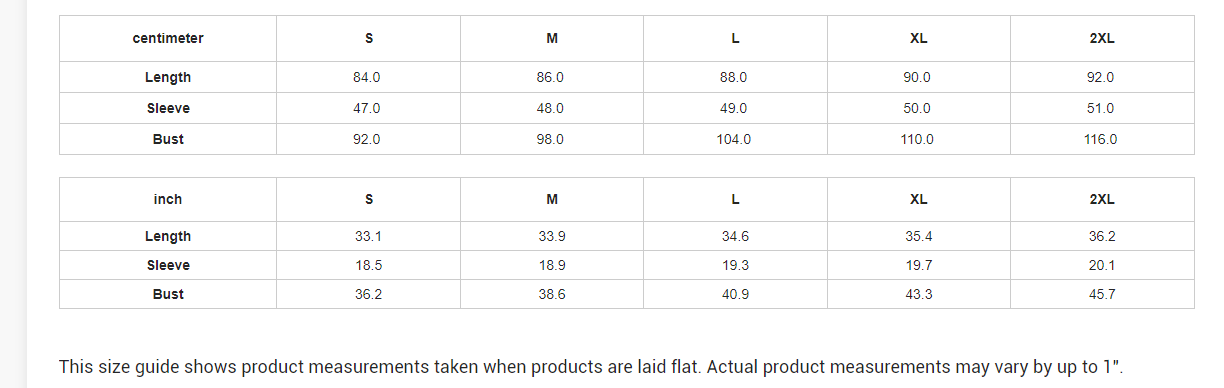
Task: Click the 45.7 inch bust value
Action: click(x=1102, y=294)
